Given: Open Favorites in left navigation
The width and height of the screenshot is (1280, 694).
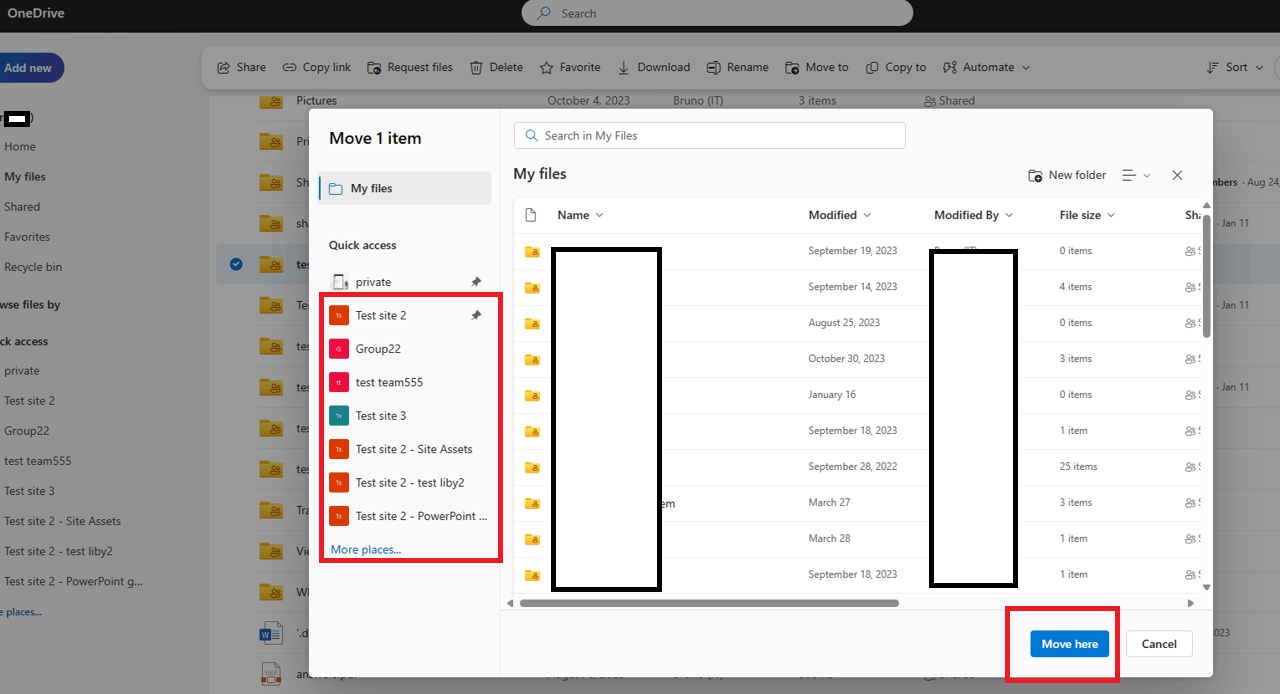Looking at the screenshot, I should click(x=27, y=237).
